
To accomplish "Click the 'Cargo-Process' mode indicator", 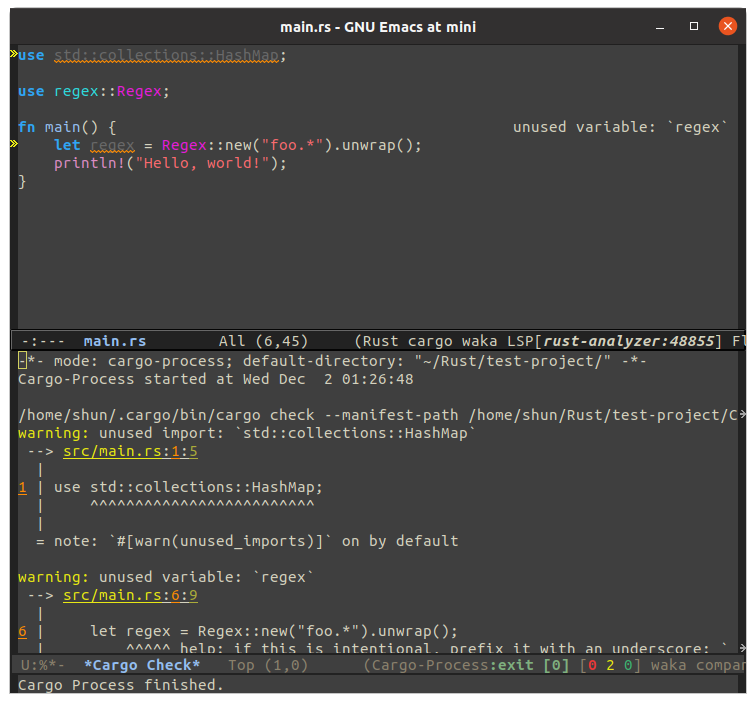I will point(430,665).
